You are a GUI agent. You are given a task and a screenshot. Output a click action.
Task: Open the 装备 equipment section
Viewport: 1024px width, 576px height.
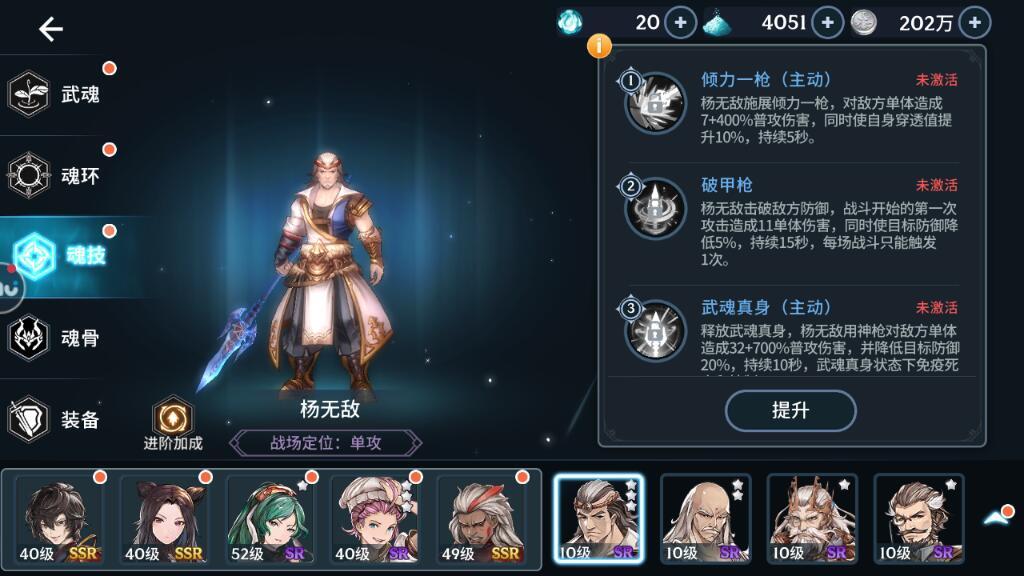56,419
